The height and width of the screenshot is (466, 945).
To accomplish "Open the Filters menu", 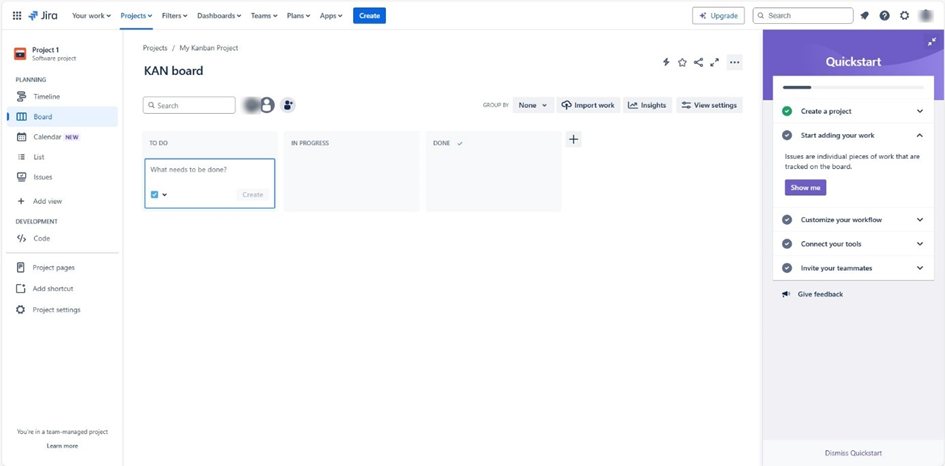I will pos(175,16).
